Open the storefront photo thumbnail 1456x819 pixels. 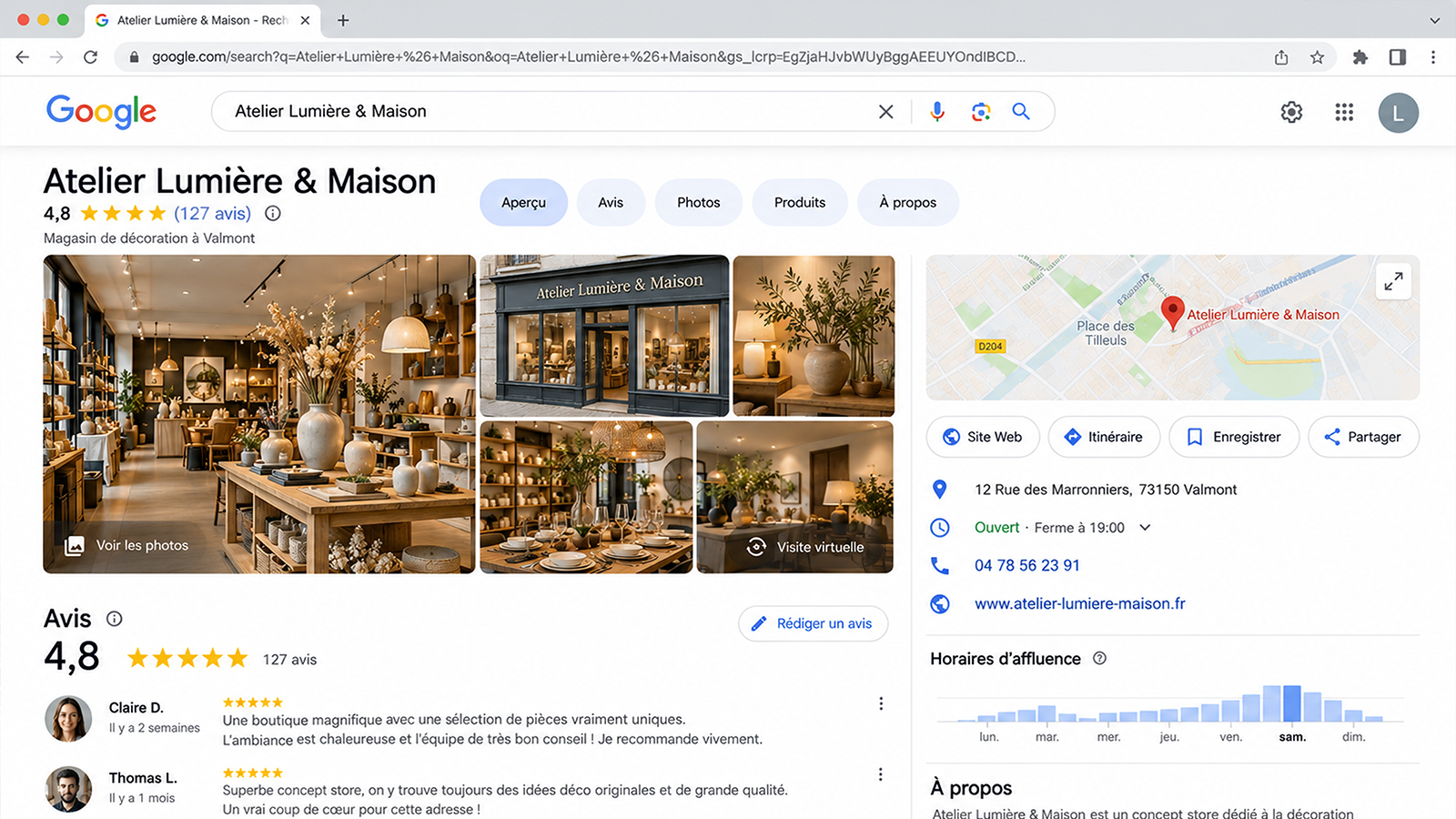pos(604,336)
